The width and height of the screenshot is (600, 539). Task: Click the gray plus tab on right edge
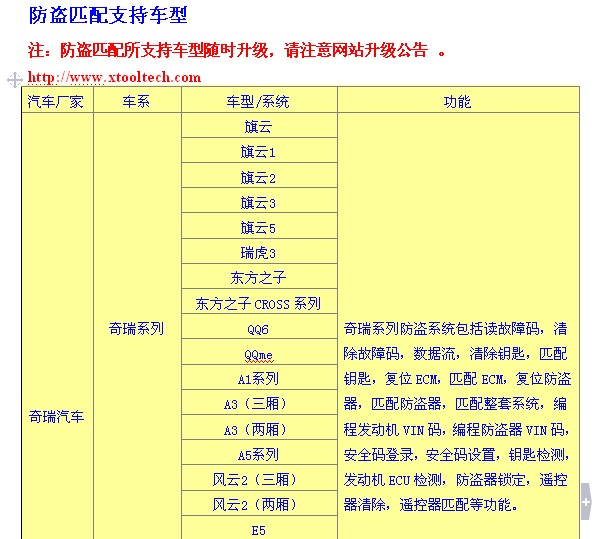(x=586, y=501)
